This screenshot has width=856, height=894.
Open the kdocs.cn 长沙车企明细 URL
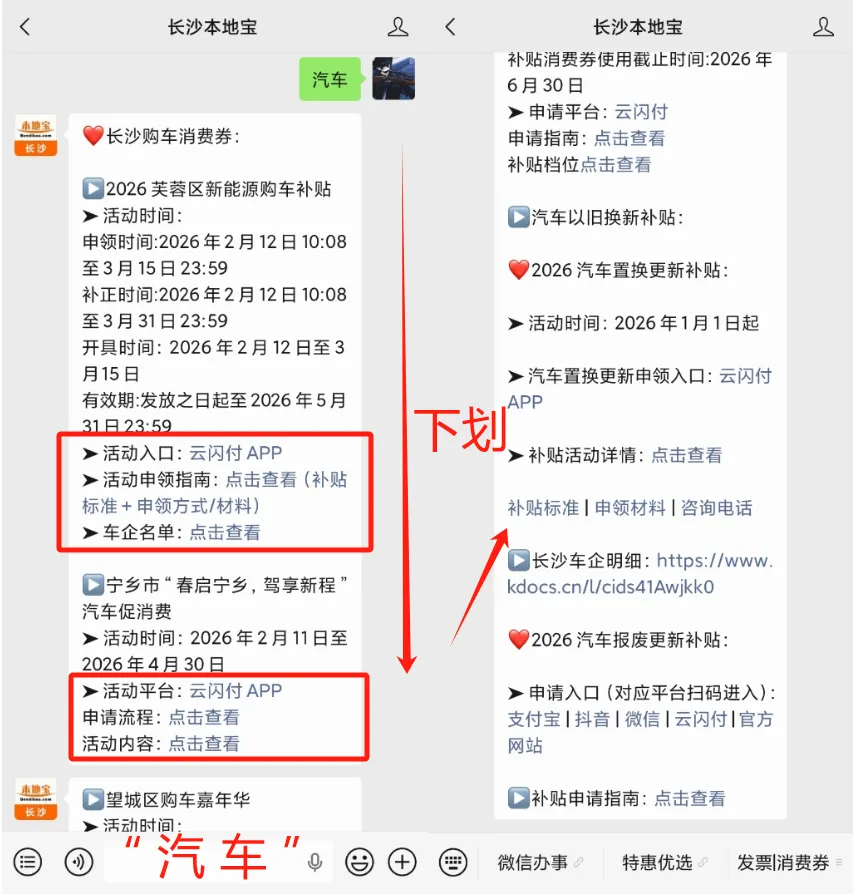640,574
